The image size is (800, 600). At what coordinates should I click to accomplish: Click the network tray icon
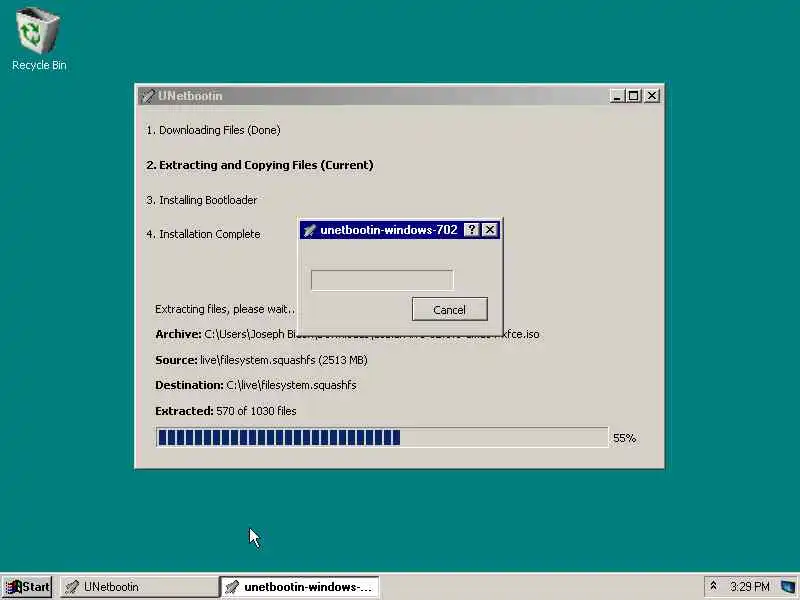click(x=788, y=587)
